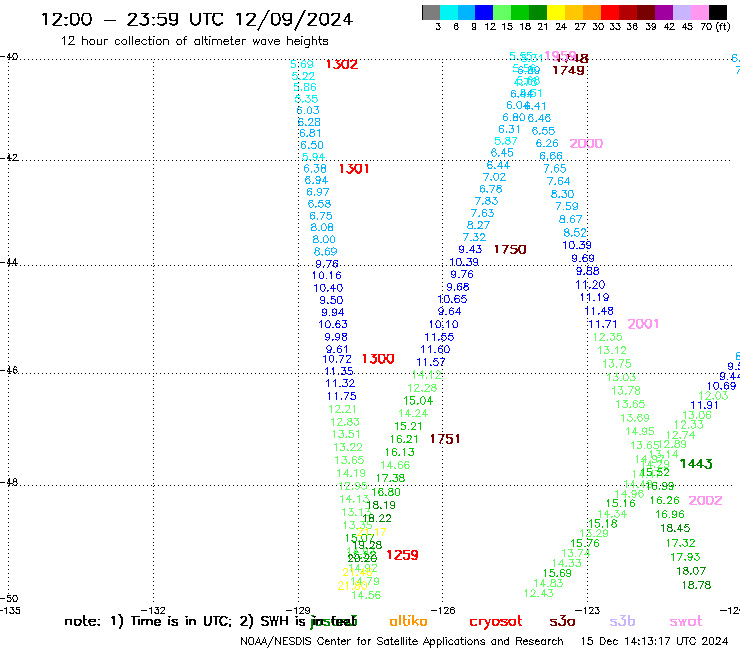Click the plot title '12:00 – 23:59 UTC 12/09/2024'
740x650 pixels.
[197, 19]
